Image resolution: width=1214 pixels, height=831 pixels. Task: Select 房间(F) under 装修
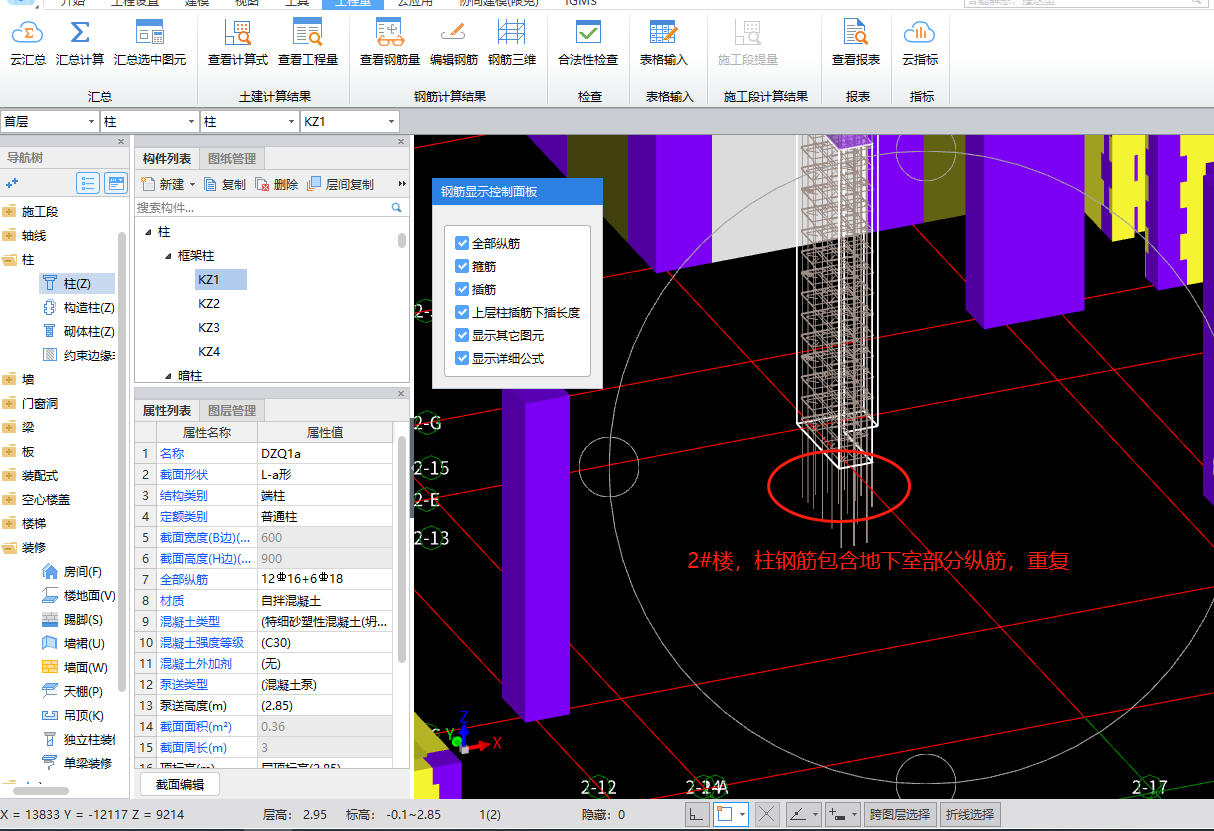point(72,572)
